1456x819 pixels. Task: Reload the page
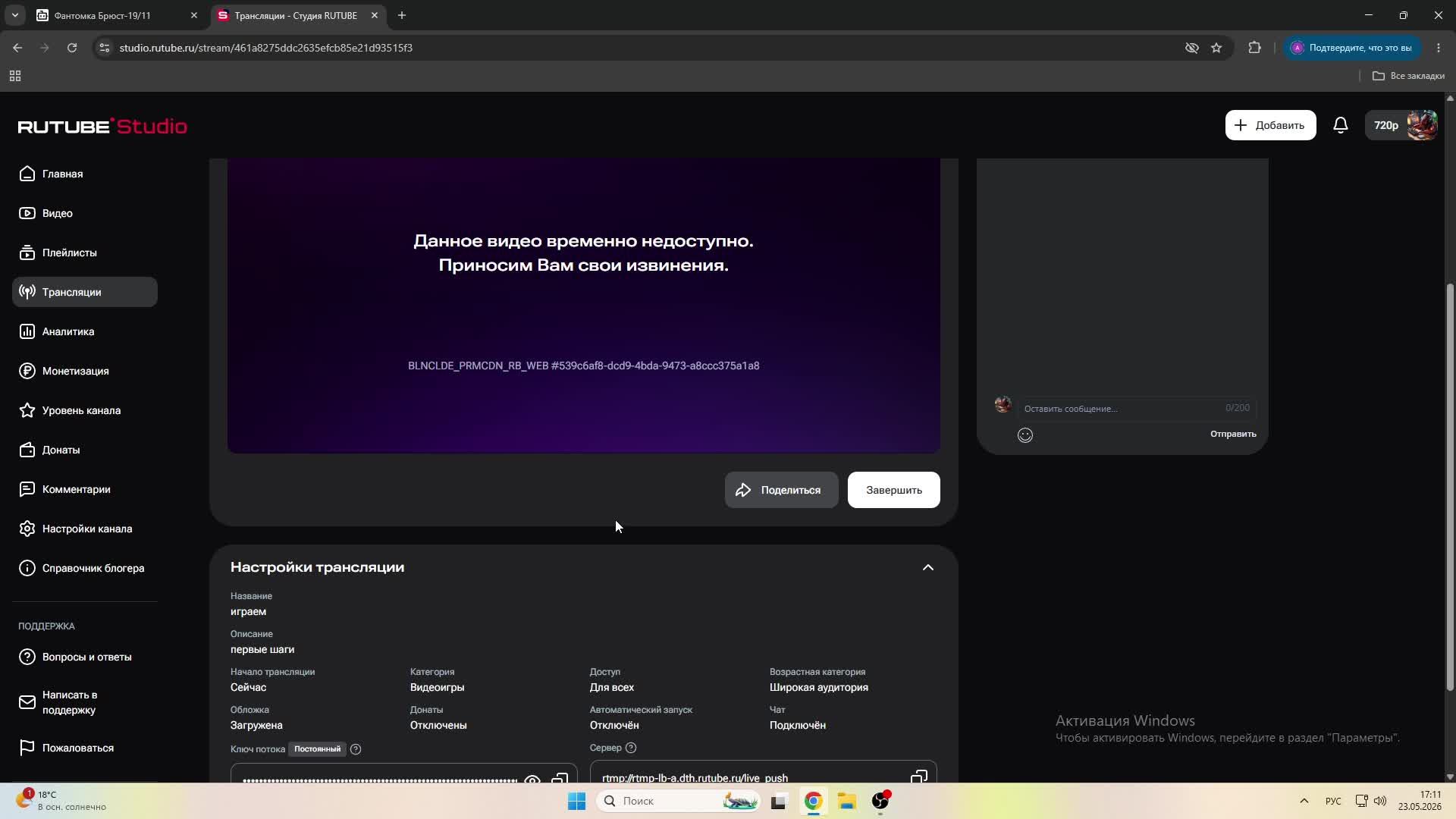(72, 48)
